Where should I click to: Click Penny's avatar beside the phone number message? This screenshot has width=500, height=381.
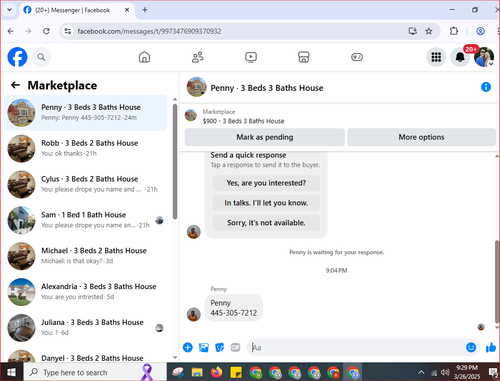(194, 314)
